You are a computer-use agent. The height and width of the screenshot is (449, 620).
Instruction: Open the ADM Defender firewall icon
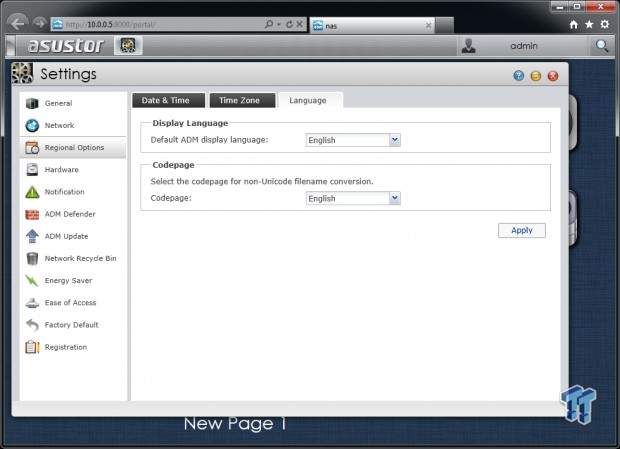point(32,214)
